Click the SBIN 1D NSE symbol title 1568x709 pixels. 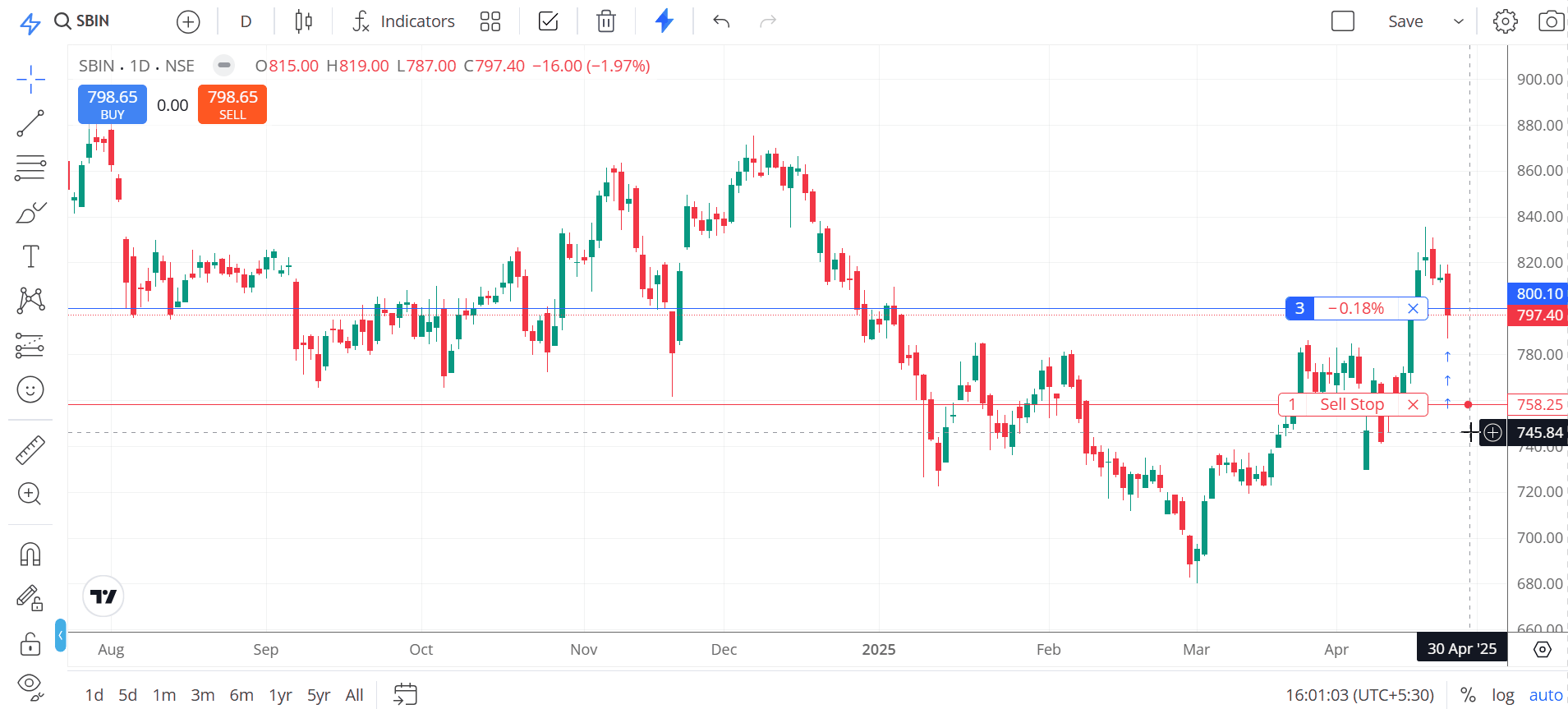click(x=136, y=66)
